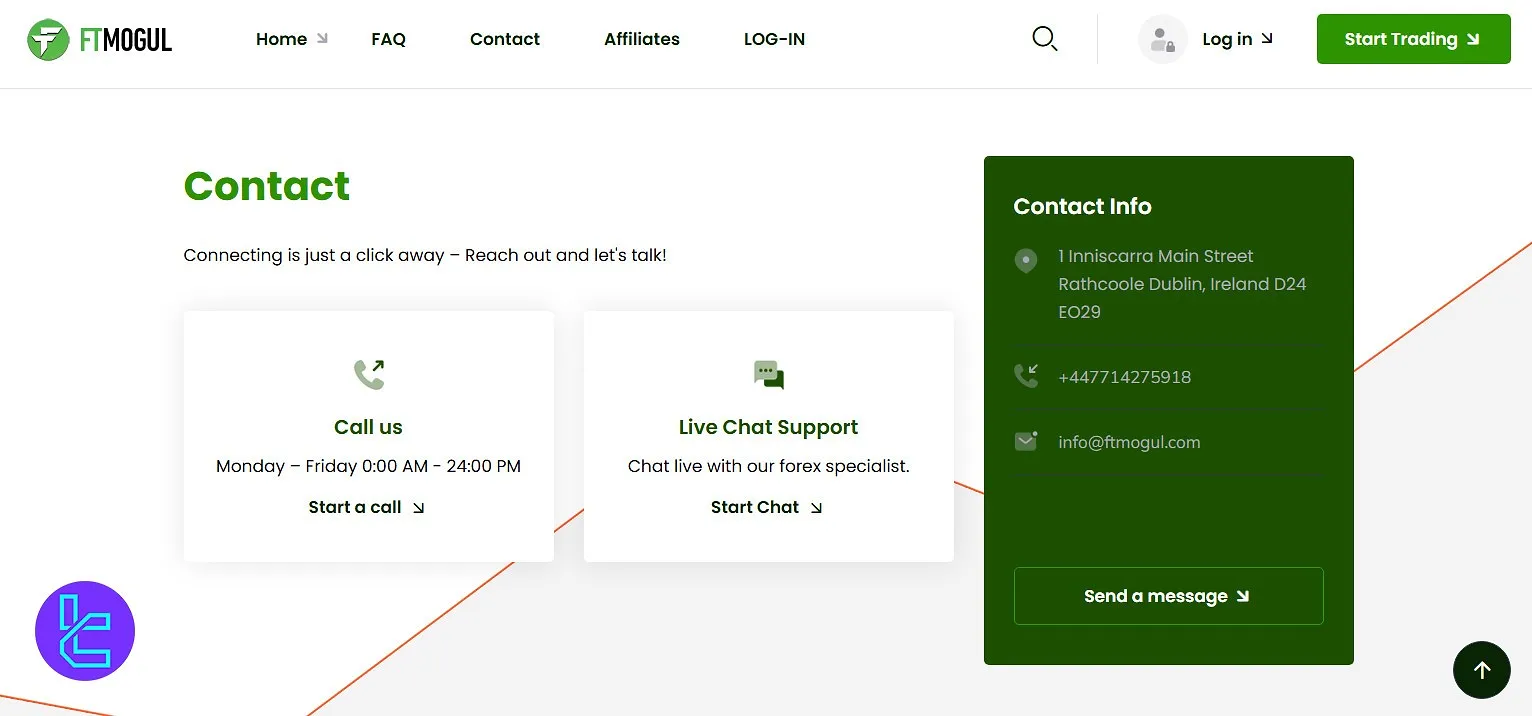Click the phone icon above Call us
The height and width of the screenshot is (716, 1532).
click(x=369, y=374)
